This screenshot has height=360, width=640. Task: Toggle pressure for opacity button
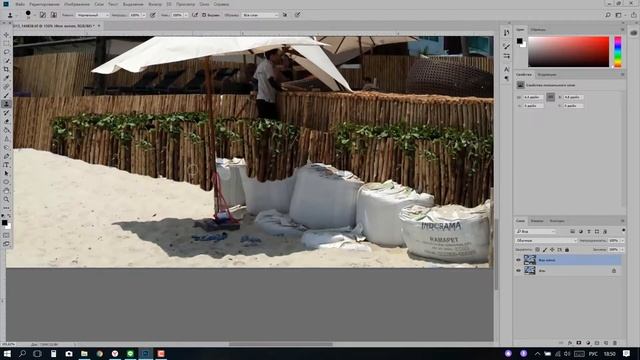[x=153, y=15]
